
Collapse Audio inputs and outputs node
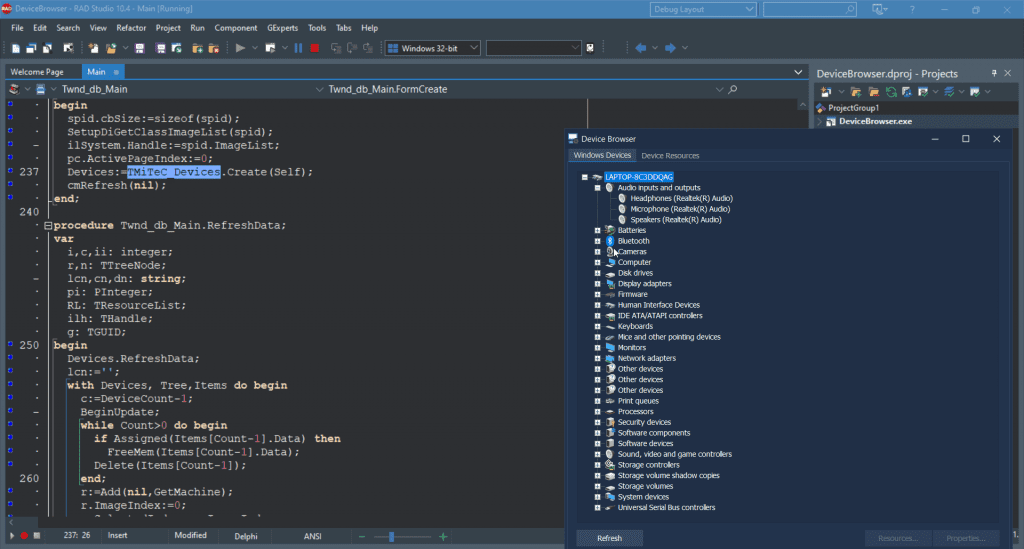598,187
